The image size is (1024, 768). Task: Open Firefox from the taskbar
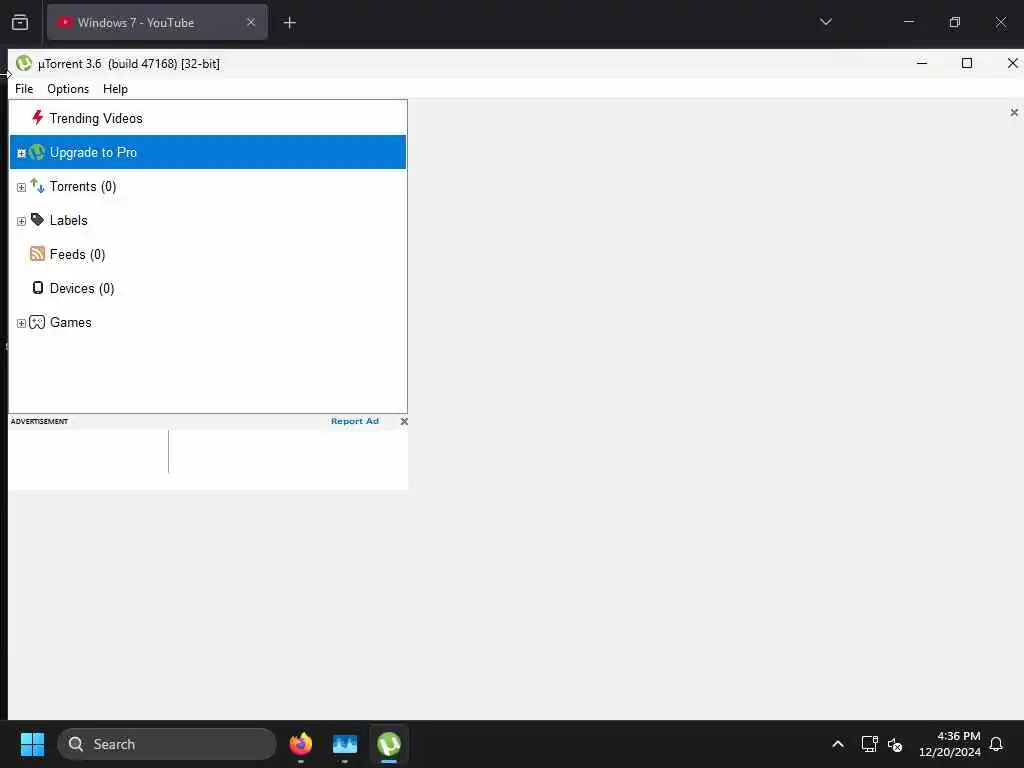pos(301,744)
